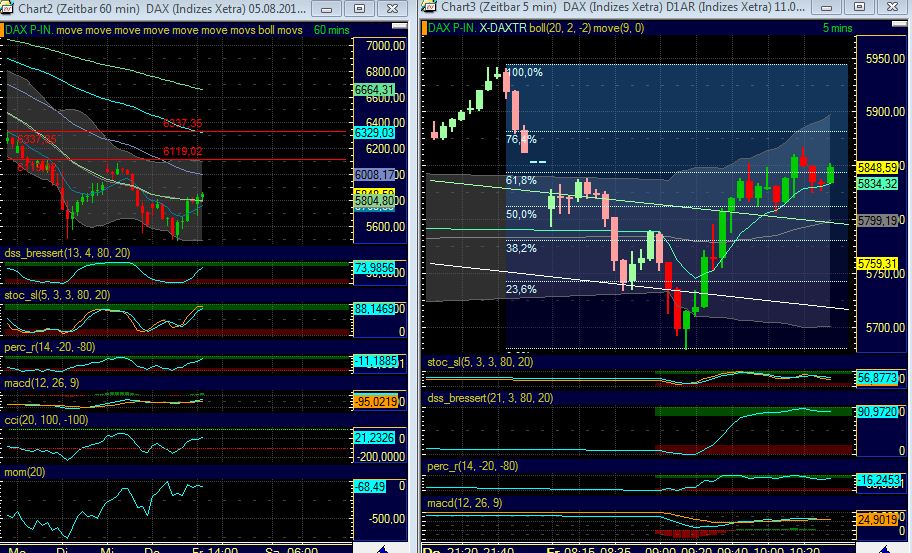Image resolution: width=912 pixels, height=553 pixels.
Task: Click the 73,9856 dss_bressert value tag
Action: point(374,268)
